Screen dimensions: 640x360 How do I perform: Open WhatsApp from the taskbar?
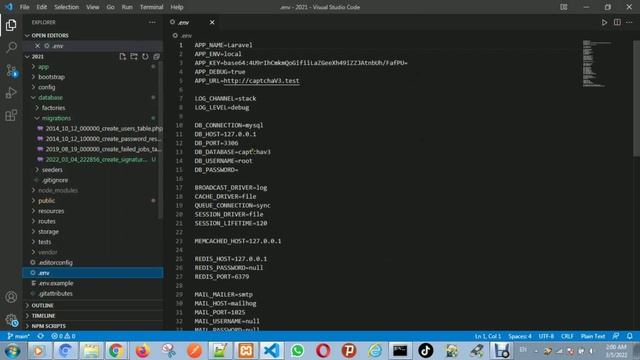pyautogui.click(x=298, y=351)
